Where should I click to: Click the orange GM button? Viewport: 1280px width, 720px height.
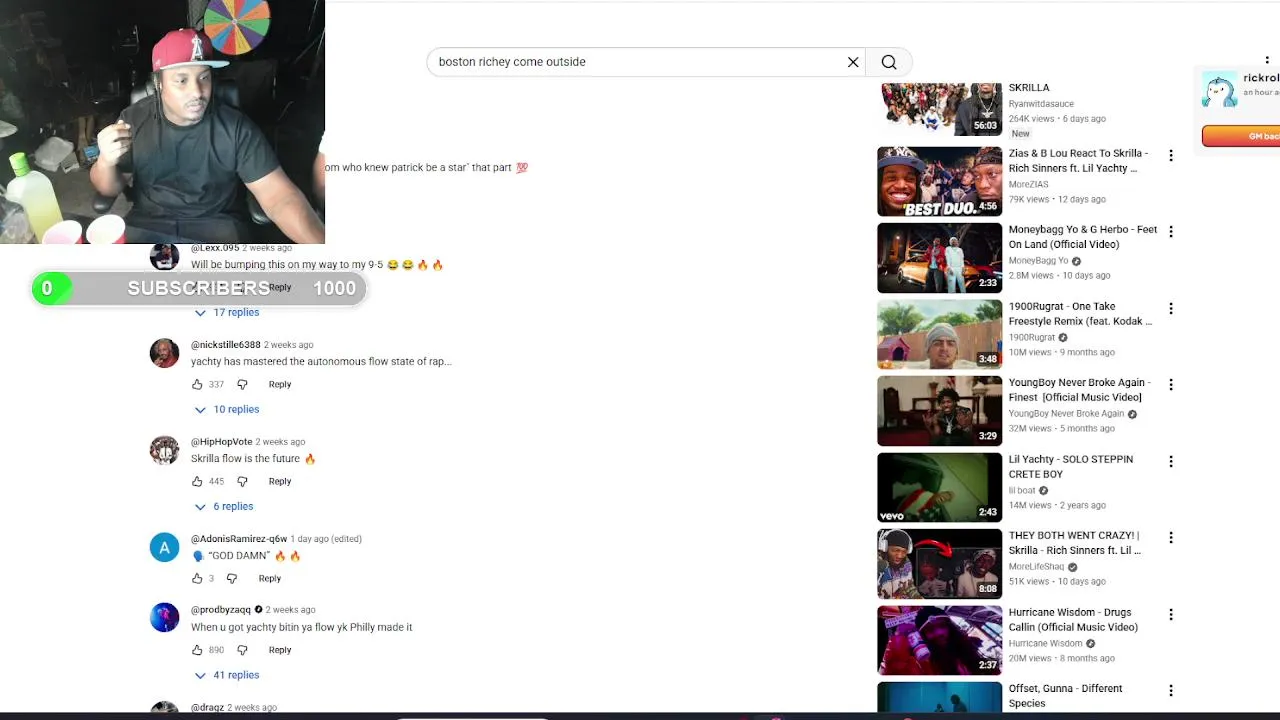pos(1241,136)
